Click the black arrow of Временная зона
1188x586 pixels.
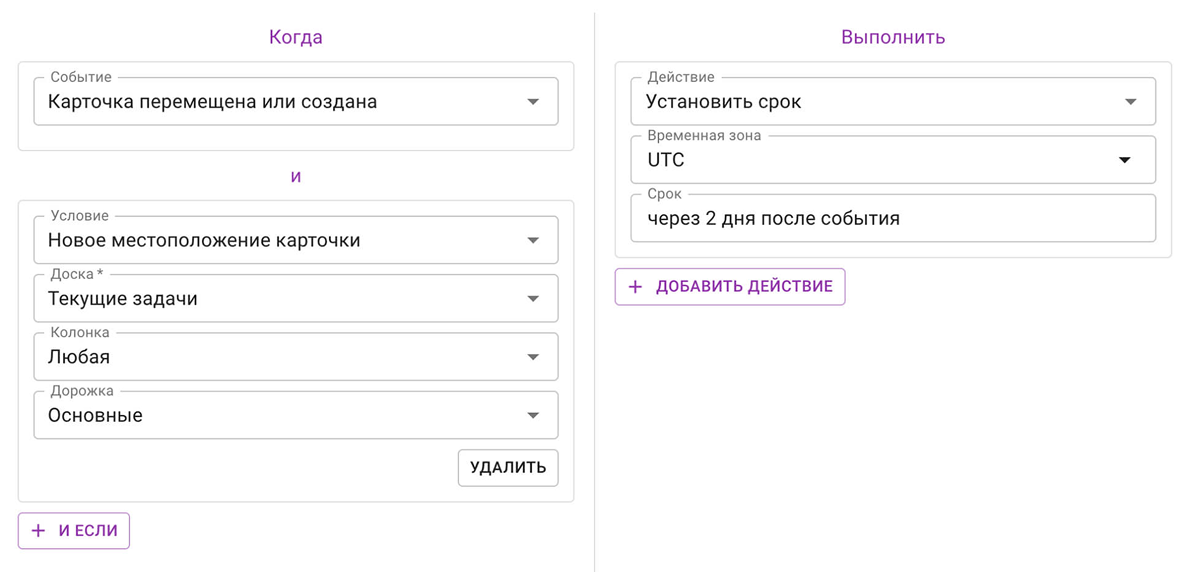pyautogui.click(x=1125, y=160)
